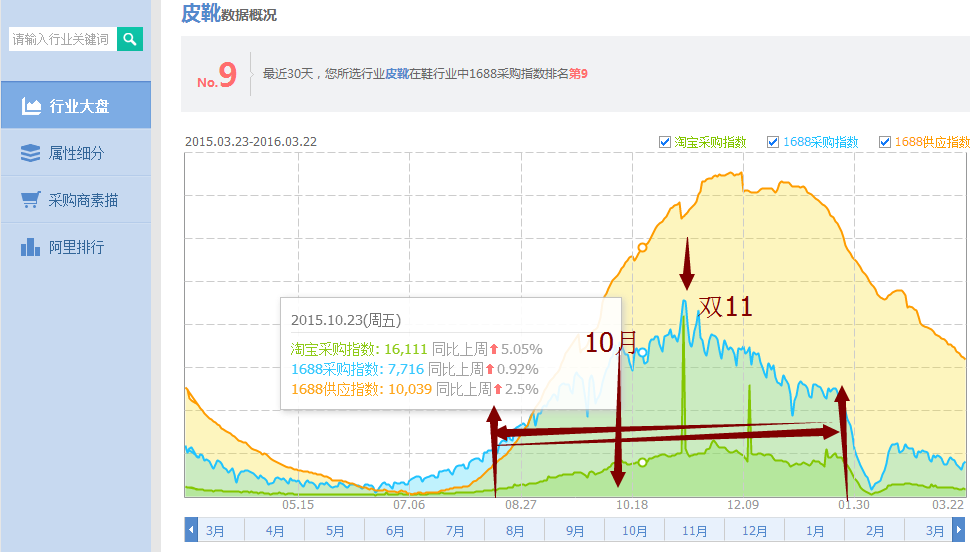The height and width of the screenshot is (552, 970).
Task: Toggle 淘宝采购指数 checkbox
Action: 665,142
